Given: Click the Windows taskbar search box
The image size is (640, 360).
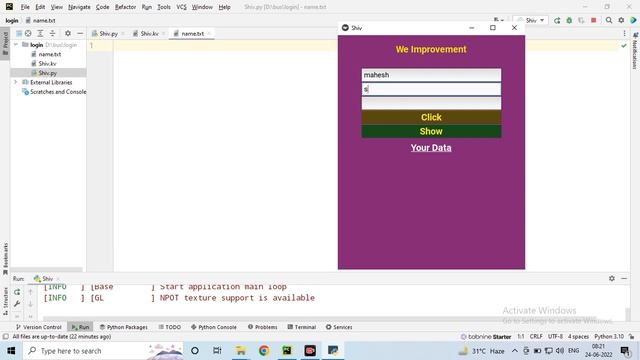Looking at the screenshot, I should point(102,351).
